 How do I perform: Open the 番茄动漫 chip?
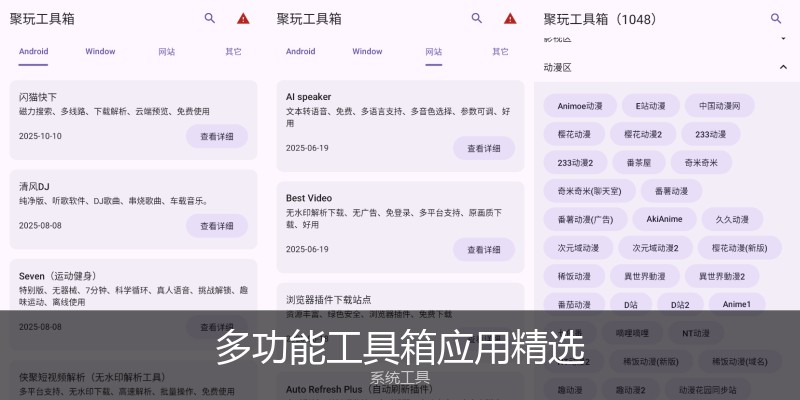coord(574,305)
